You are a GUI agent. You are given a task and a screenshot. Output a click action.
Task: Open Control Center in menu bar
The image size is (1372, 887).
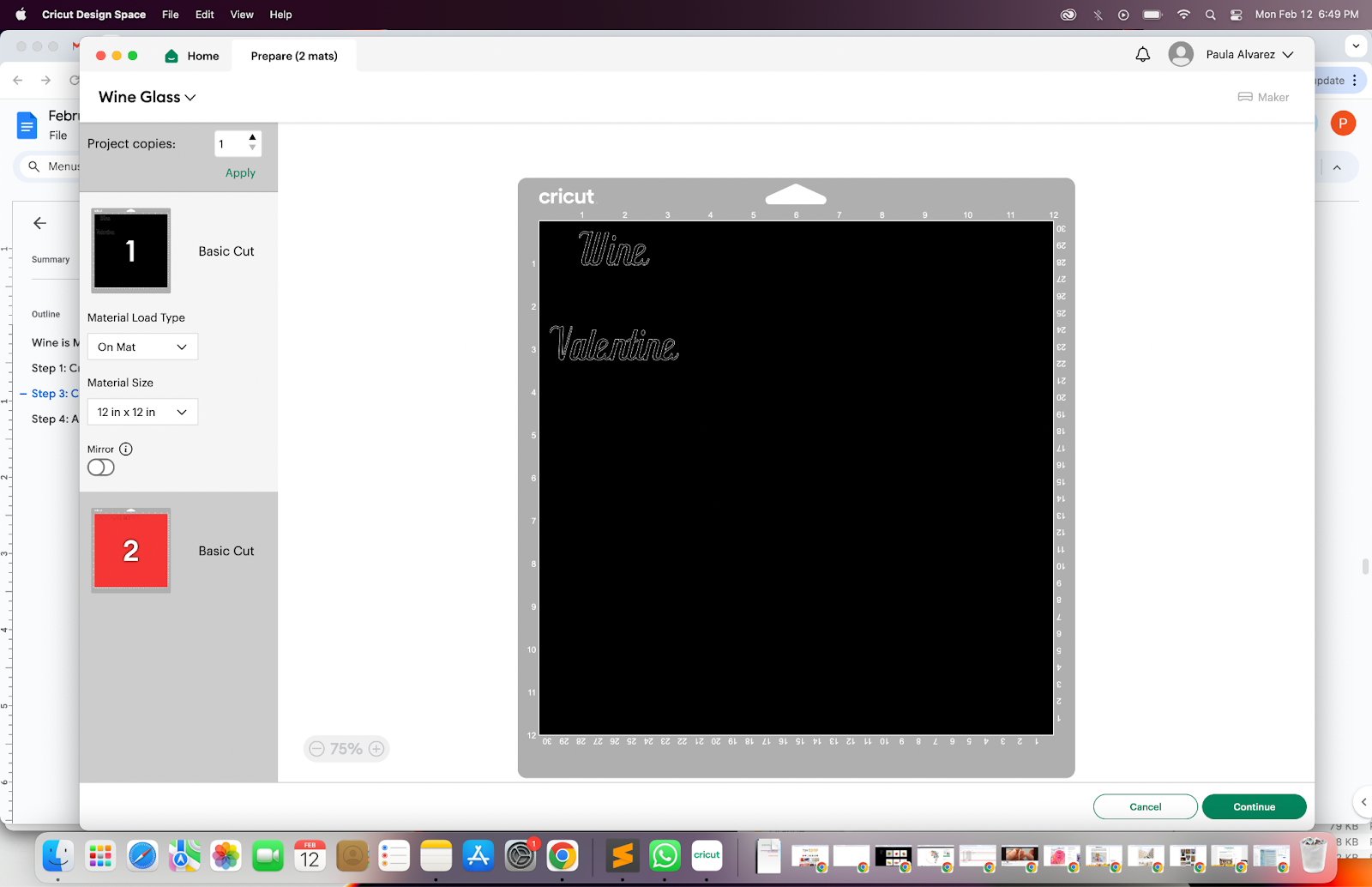pos(1236,15)
